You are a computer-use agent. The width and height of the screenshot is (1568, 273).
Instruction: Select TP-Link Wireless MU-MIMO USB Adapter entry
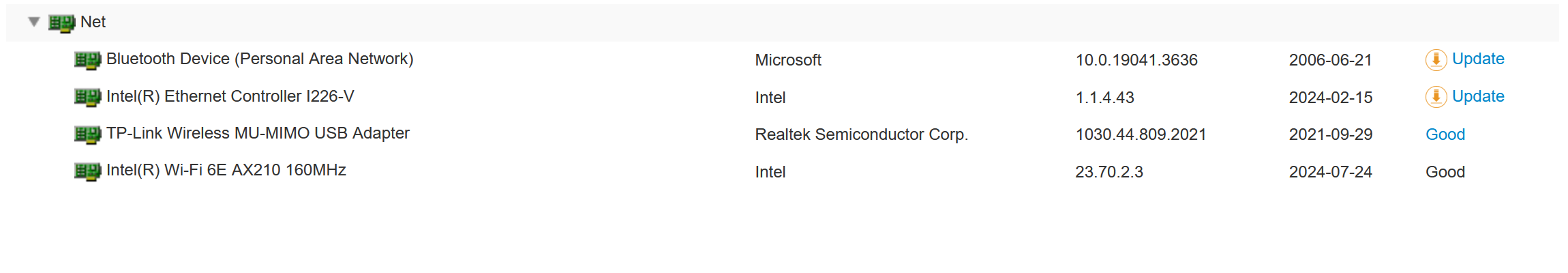pos(258,133)
